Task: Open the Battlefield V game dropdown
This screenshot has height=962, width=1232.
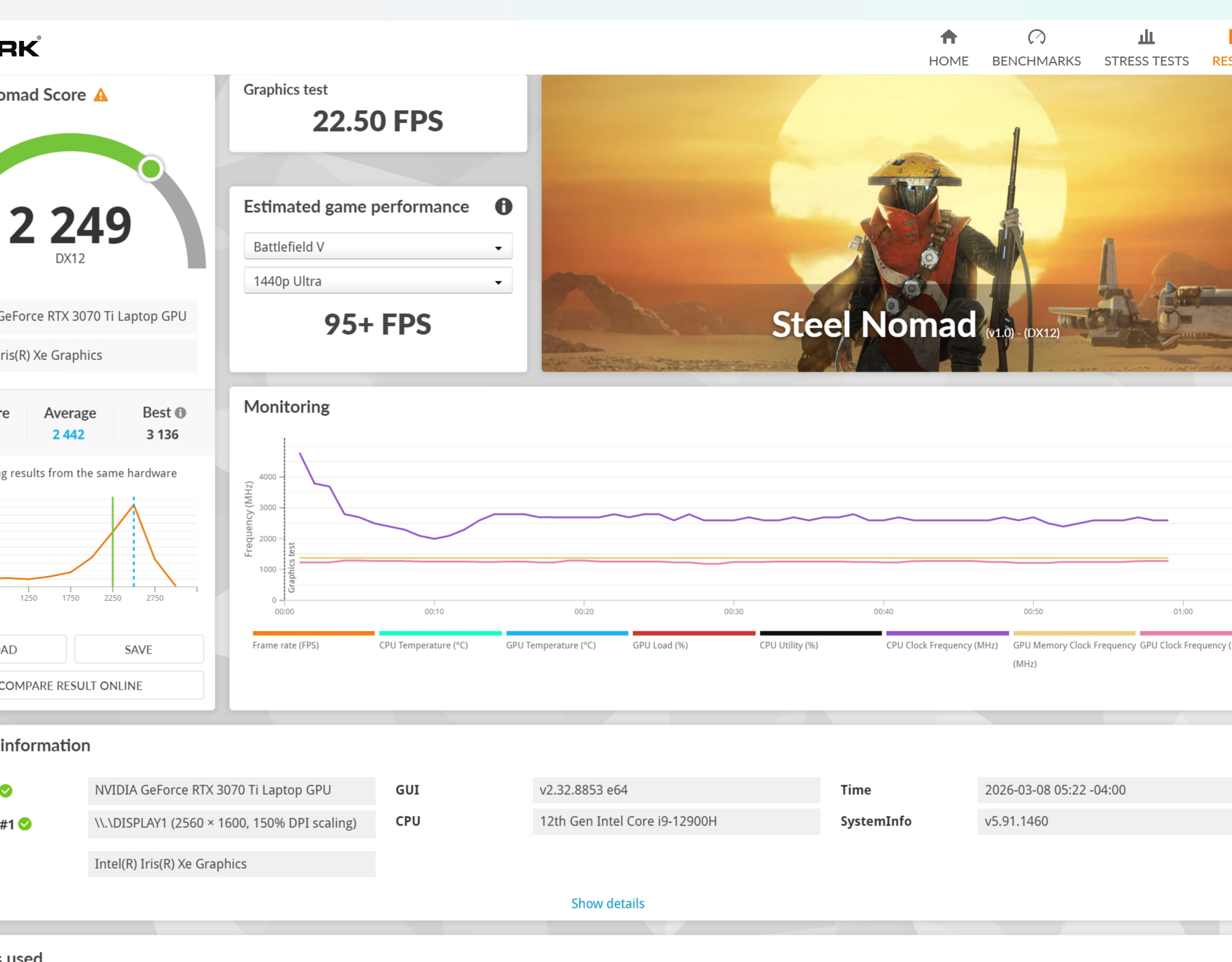Action: (378, 247)
